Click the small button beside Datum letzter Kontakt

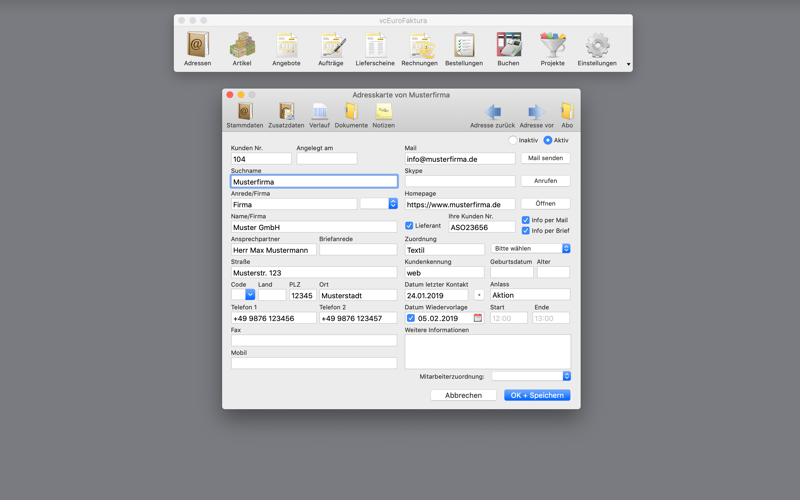(479, 295)
